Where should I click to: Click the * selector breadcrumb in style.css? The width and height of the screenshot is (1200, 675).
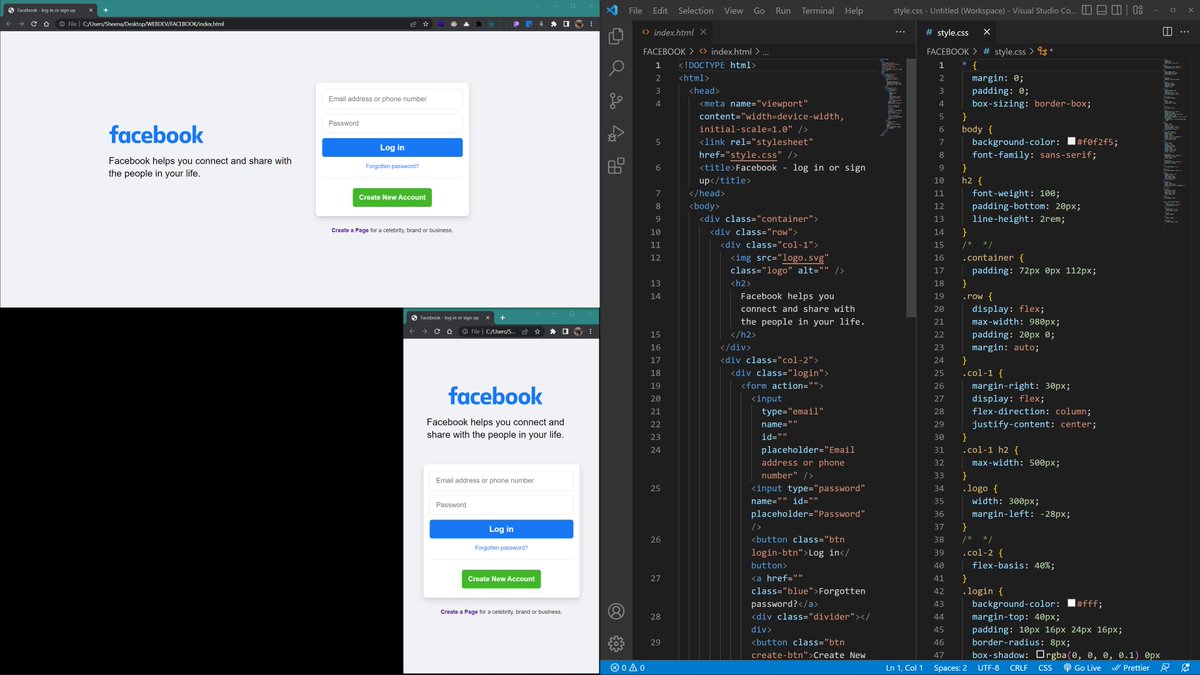(1046, 51)
